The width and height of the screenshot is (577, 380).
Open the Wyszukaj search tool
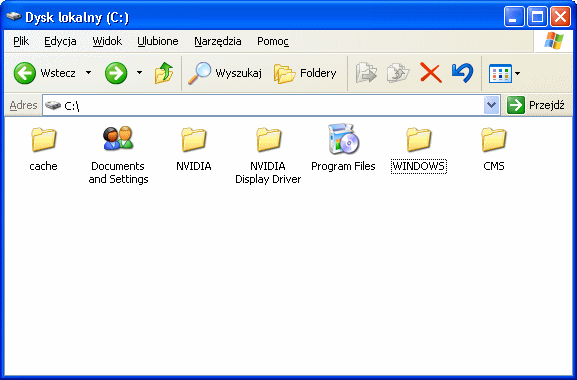tap(225, 73)
